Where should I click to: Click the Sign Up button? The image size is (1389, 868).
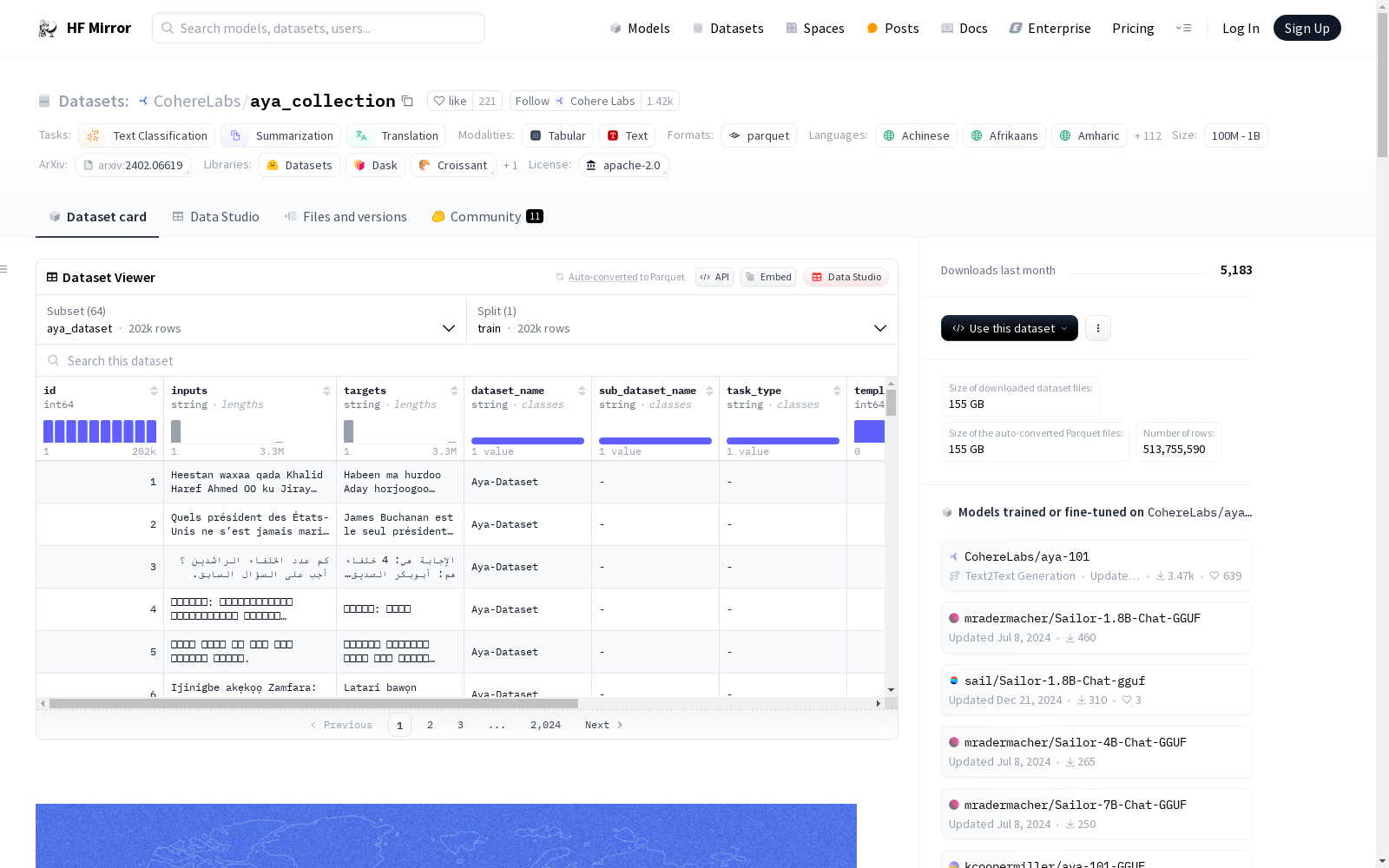coord(1307,28)
